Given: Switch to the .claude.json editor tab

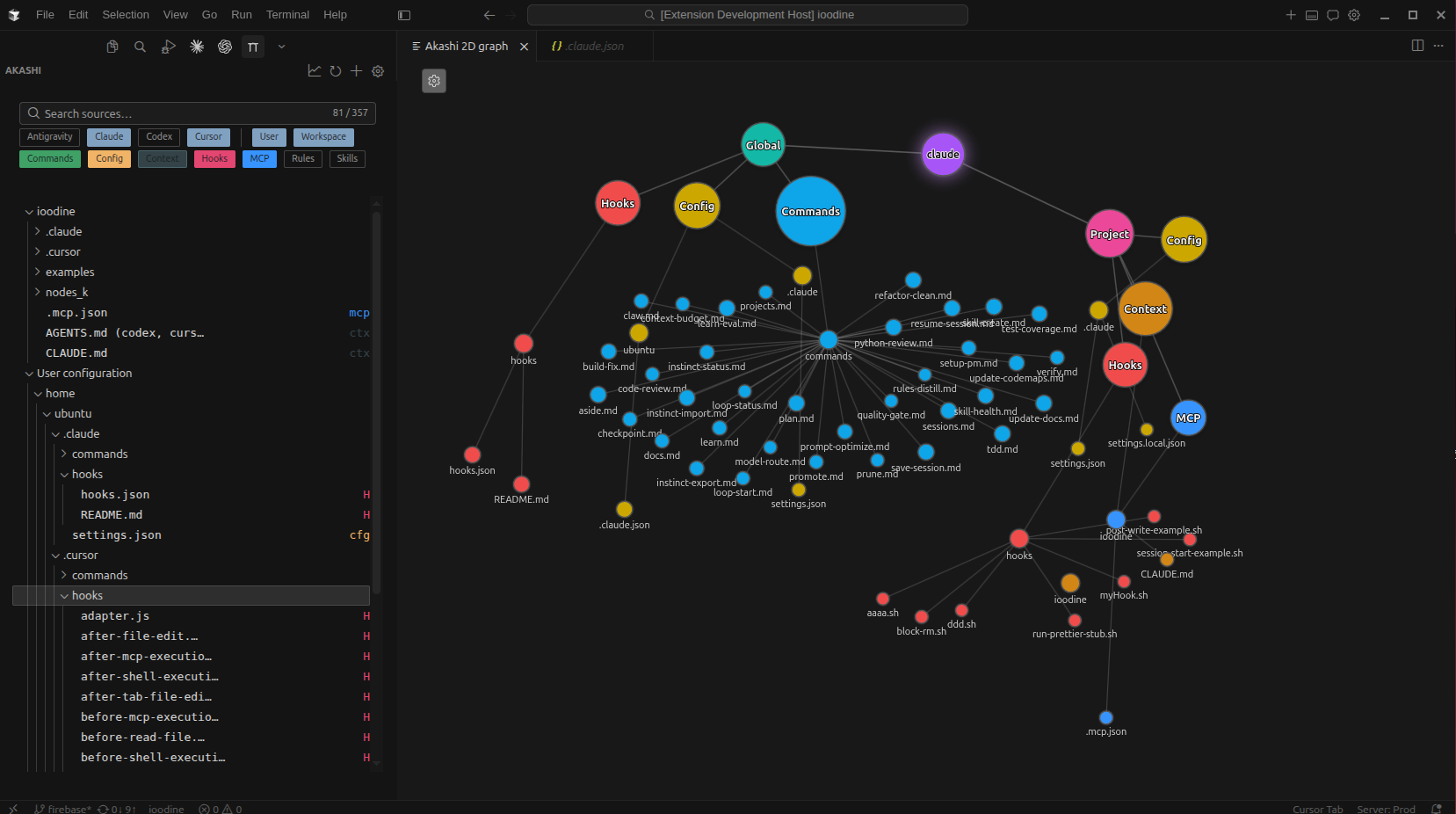Looking at the screenshot, I should click(x=594, y=46).
